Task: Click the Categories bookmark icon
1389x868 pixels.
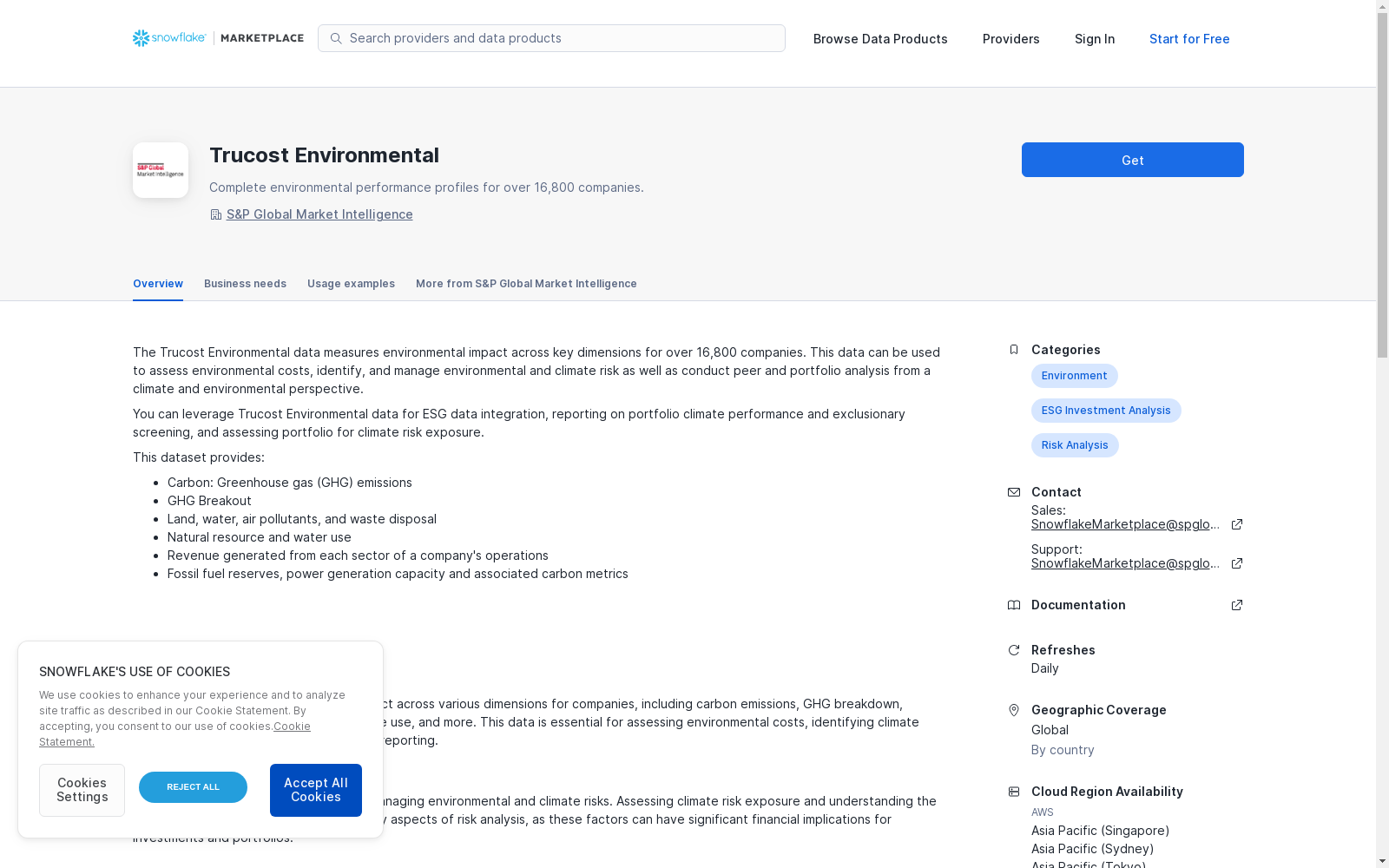Action: pos(1013,350)
